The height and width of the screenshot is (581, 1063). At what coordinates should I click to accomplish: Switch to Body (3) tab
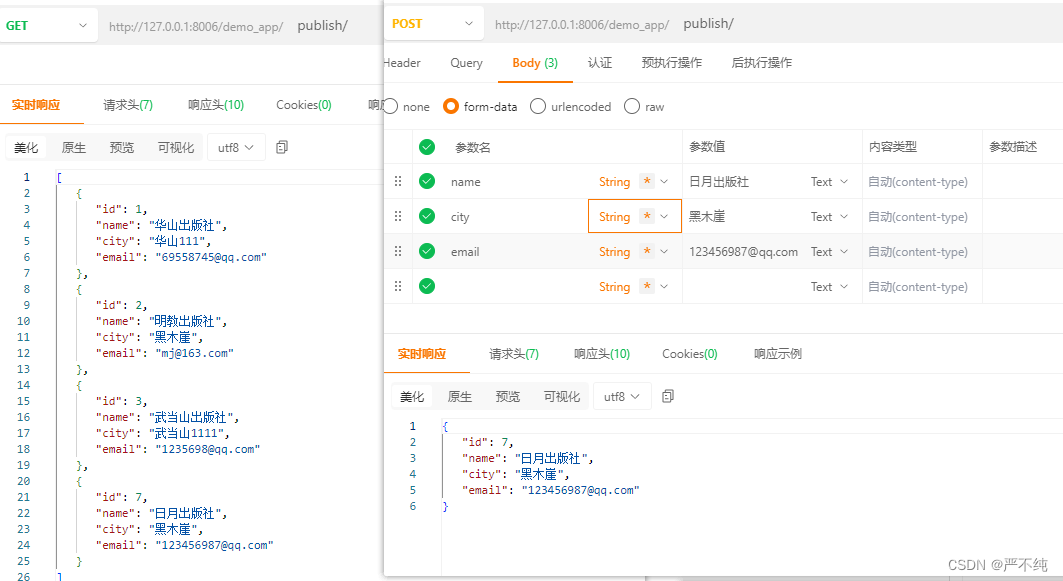tap(535, 62)
